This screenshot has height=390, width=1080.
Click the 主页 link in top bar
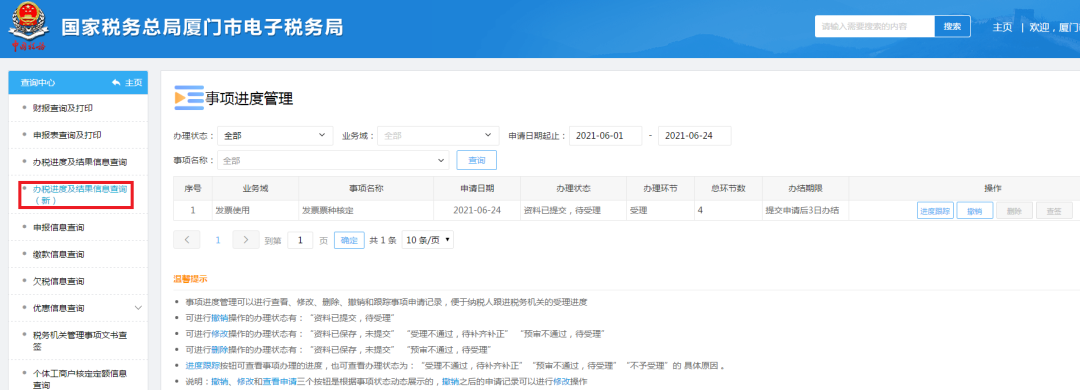coord(1002,27)
